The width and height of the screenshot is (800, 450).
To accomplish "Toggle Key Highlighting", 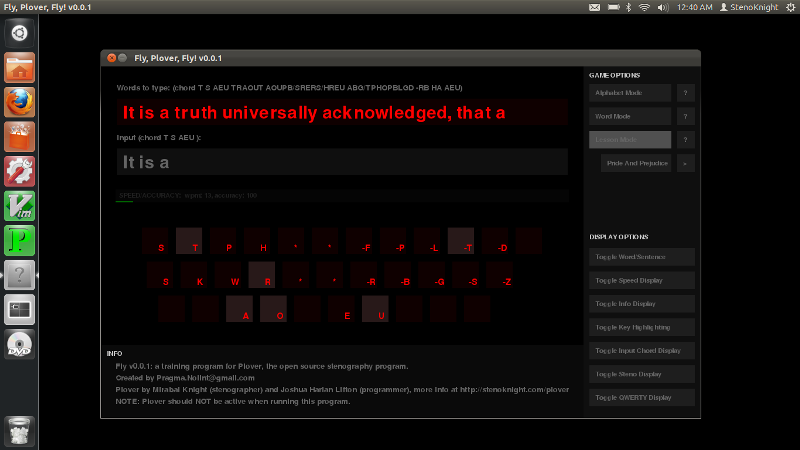I will (x=642, y=328).
